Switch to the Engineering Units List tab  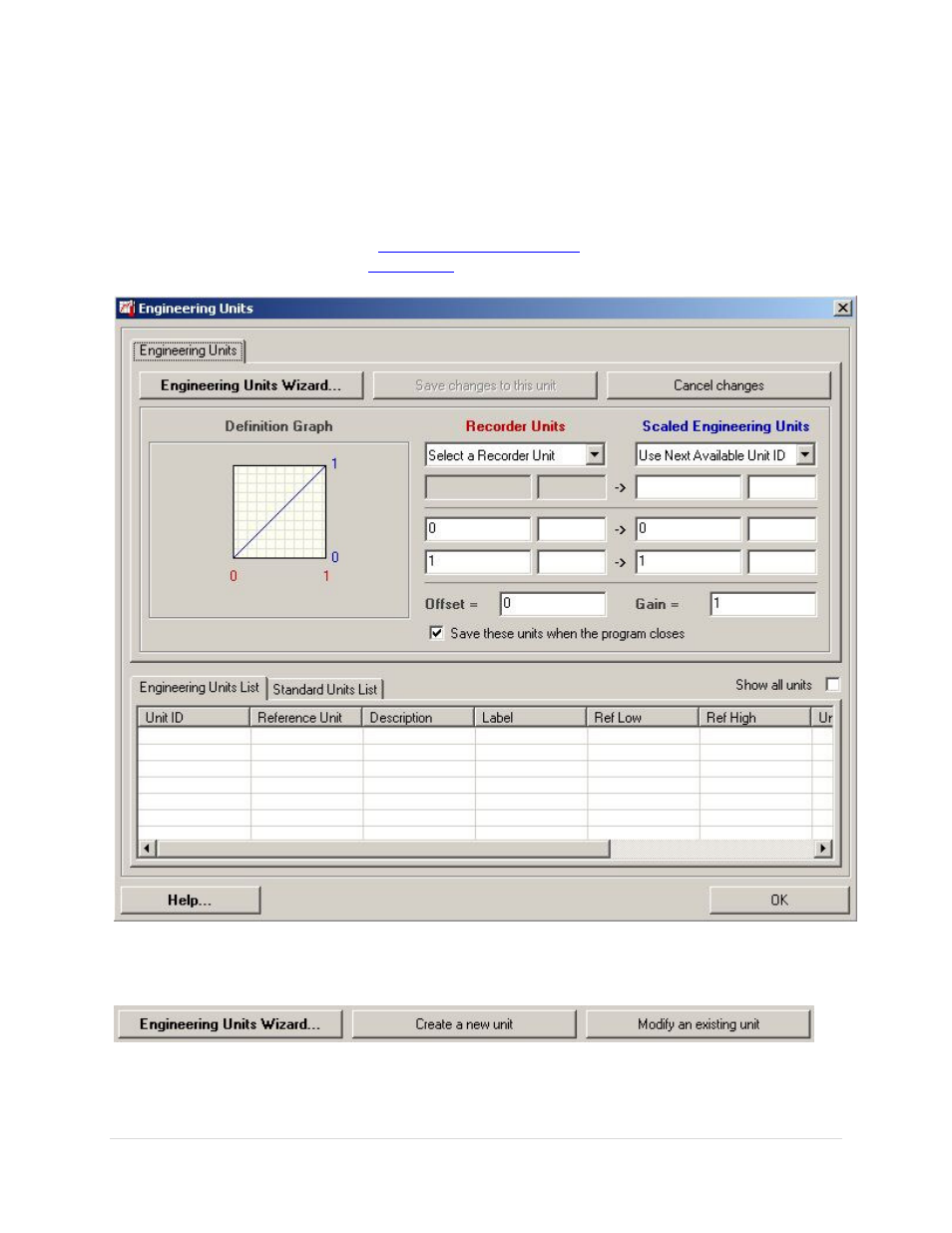200,688
